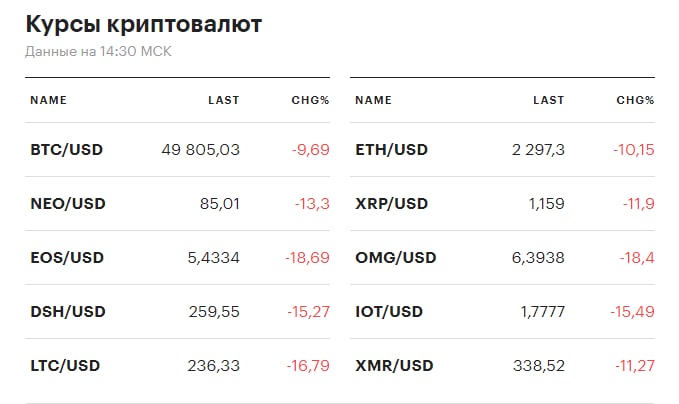This screenshot has width=679, height=404.
Task: Open the BTC/USD pair link
Action: point(67,150)
